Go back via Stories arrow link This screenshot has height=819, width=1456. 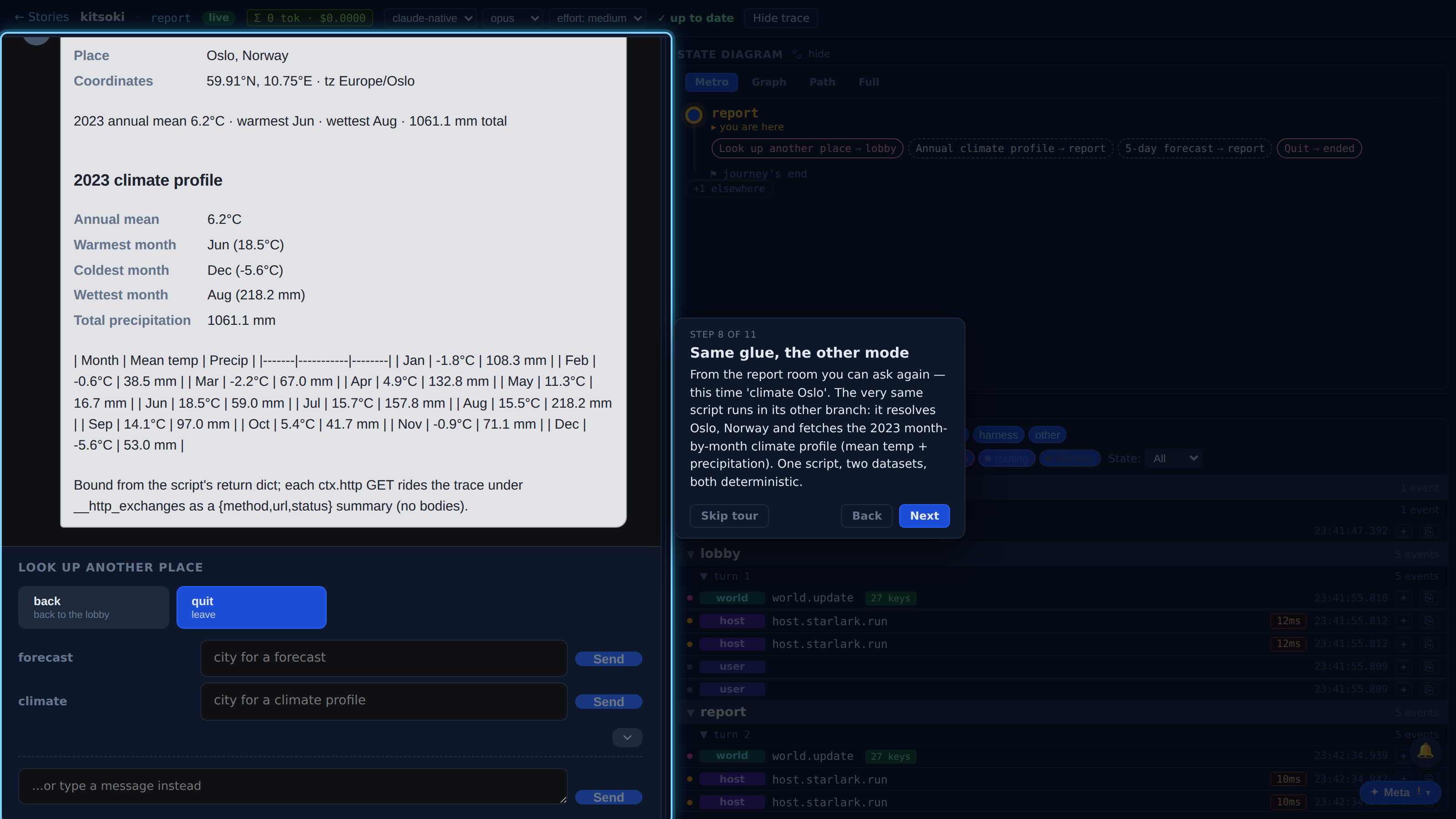[41, 17]
